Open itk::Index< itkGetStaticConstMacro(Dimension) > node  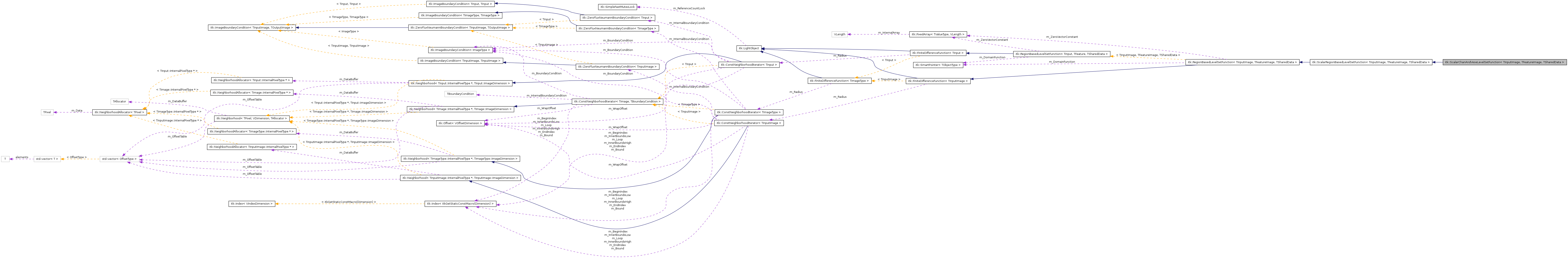coord(460,203)
